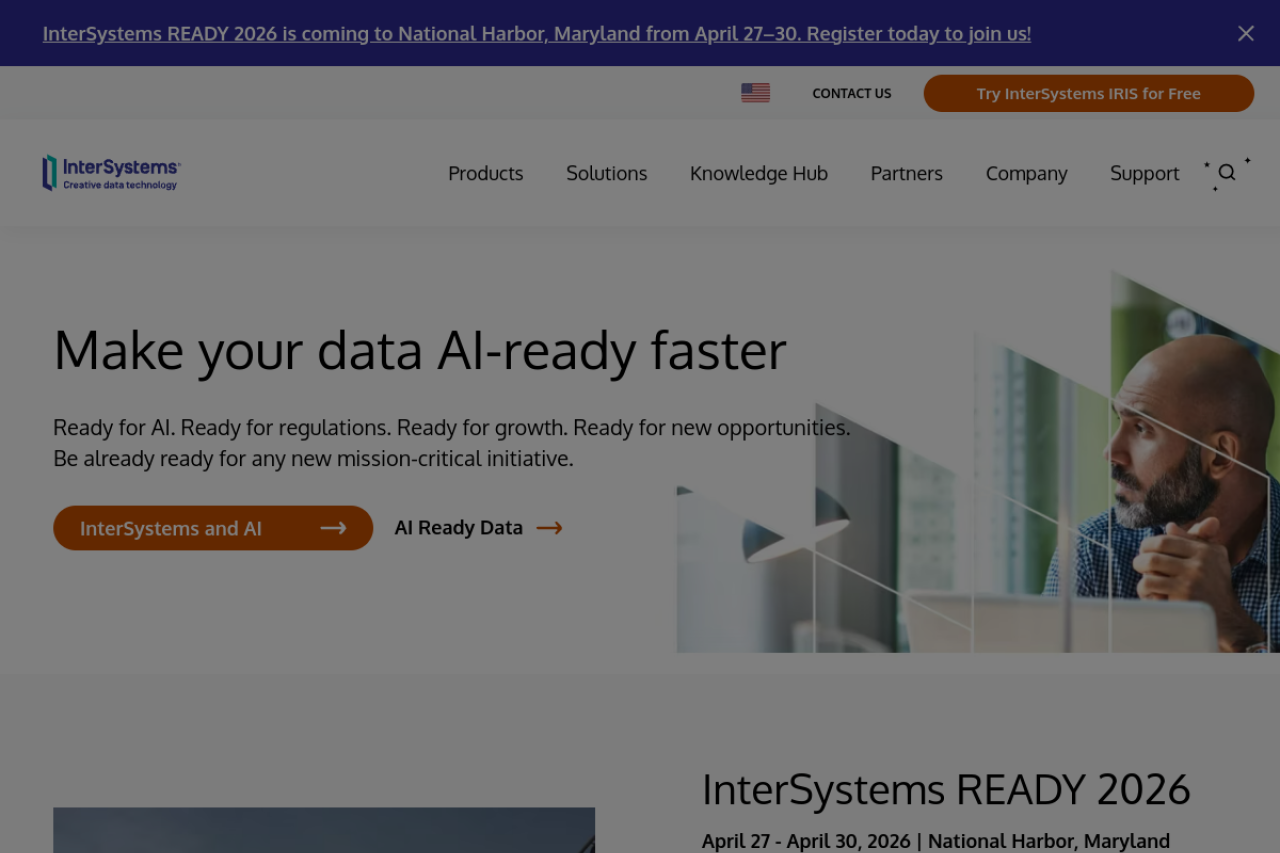This screenshot has width=1280, height=853.
Task: Click the US flag region selector
Action: tap(755, 93)
